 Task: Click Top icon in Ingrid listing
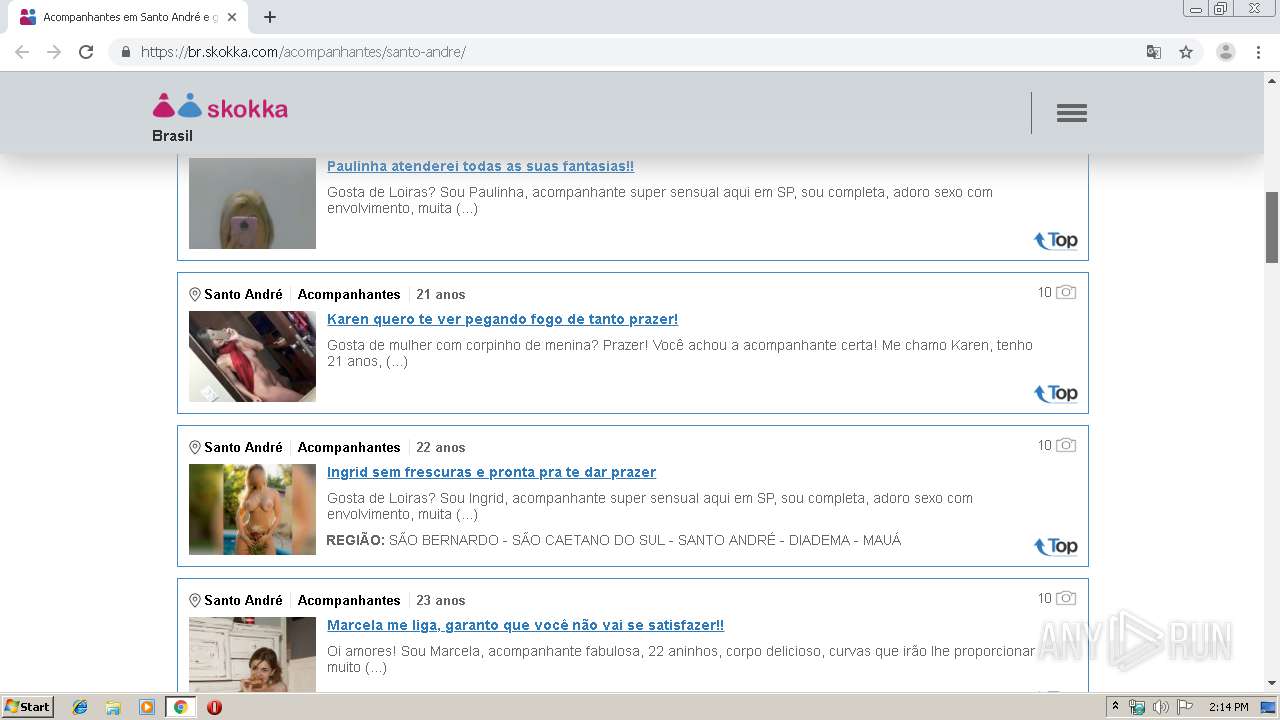[x=1055, y=546]
